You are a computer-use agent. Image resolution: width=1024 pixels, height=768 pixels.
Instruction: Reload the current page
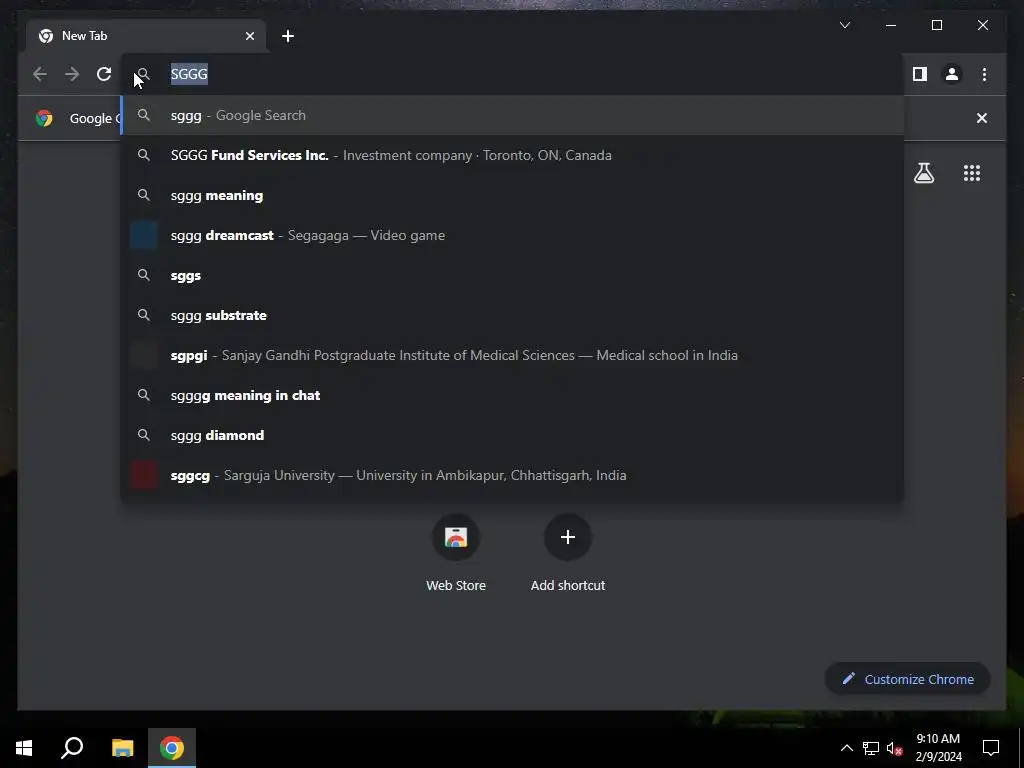(104, 74)
